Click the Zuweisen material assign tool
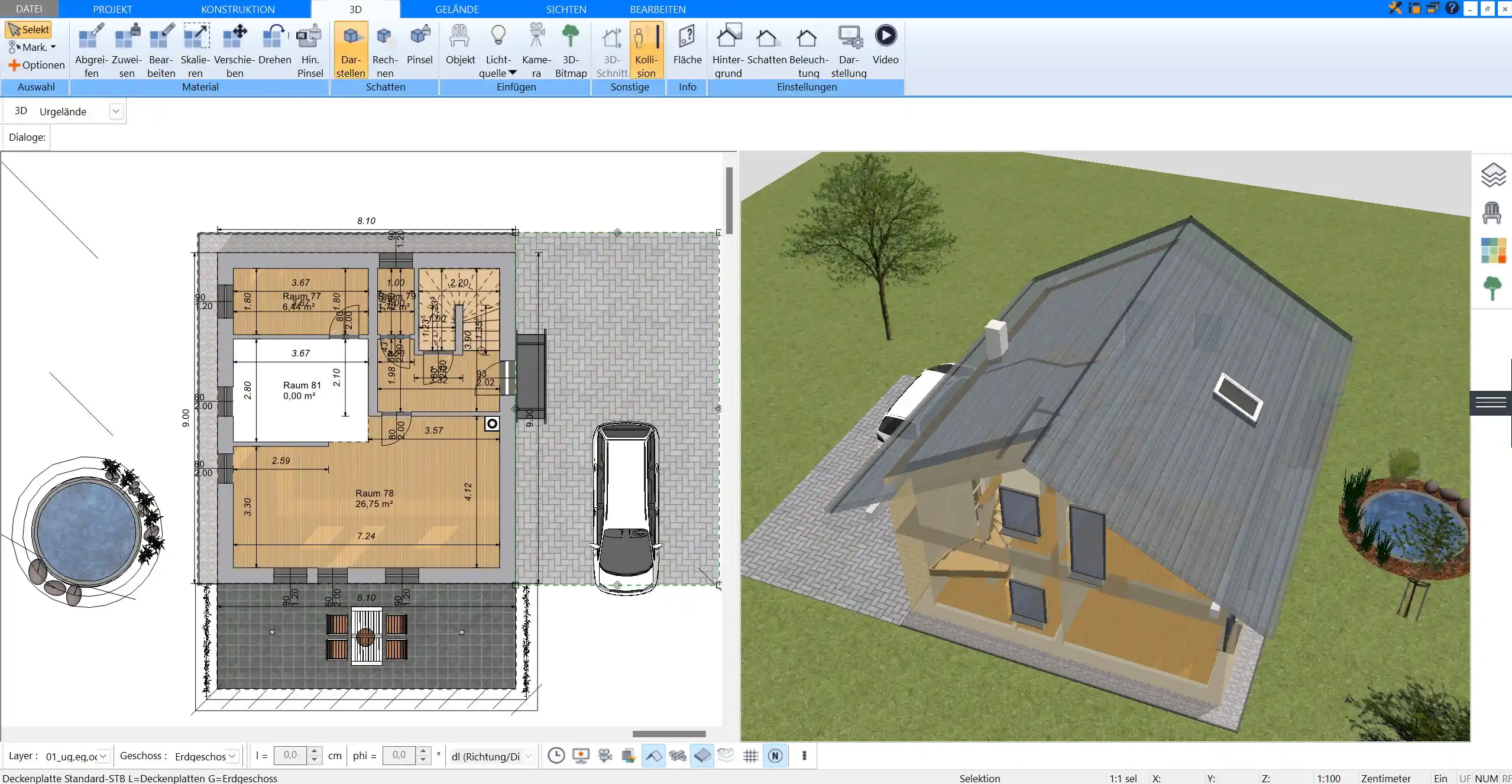 [x=127, y=50]
